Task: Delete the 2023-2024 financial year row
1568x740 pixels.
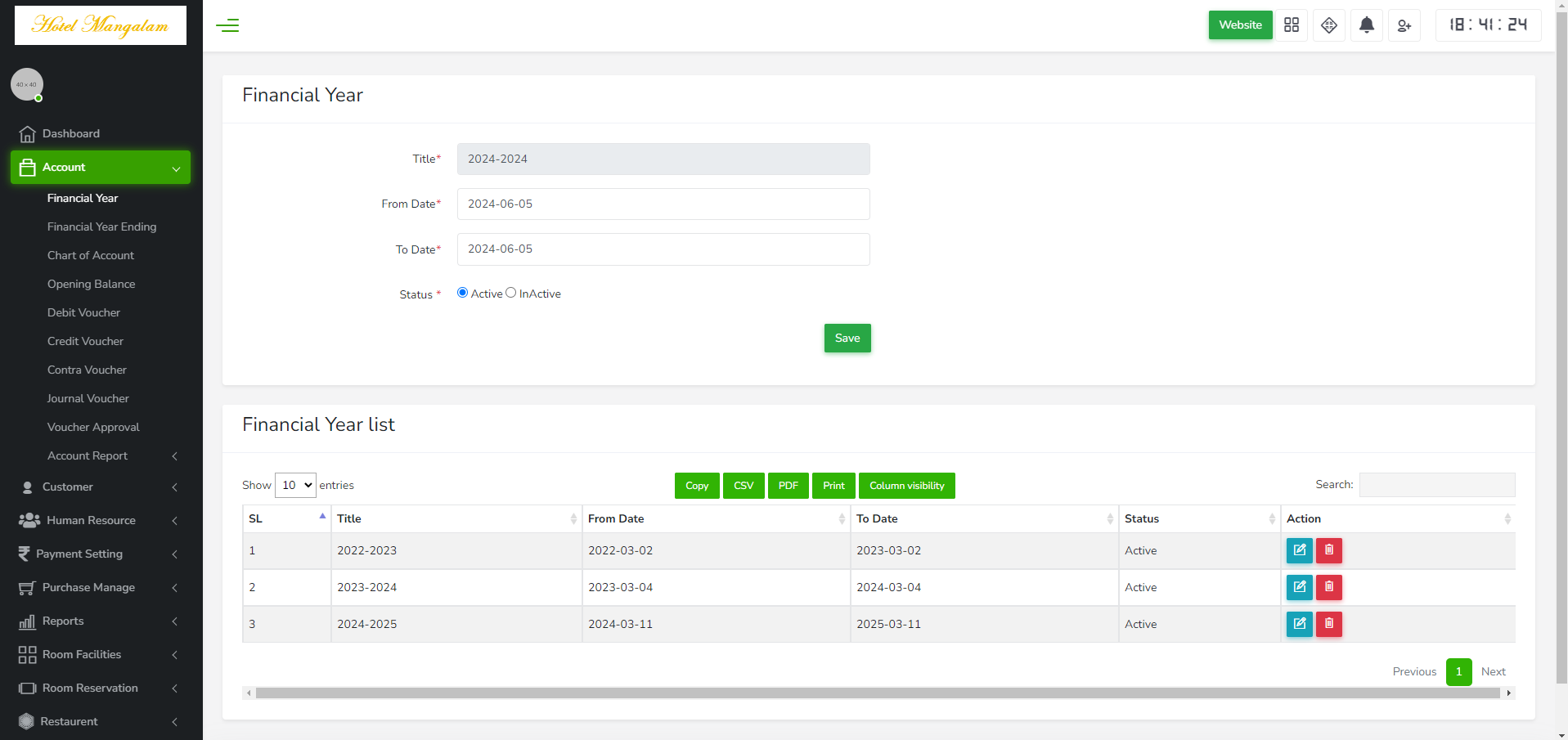Action: point(1329,587)
